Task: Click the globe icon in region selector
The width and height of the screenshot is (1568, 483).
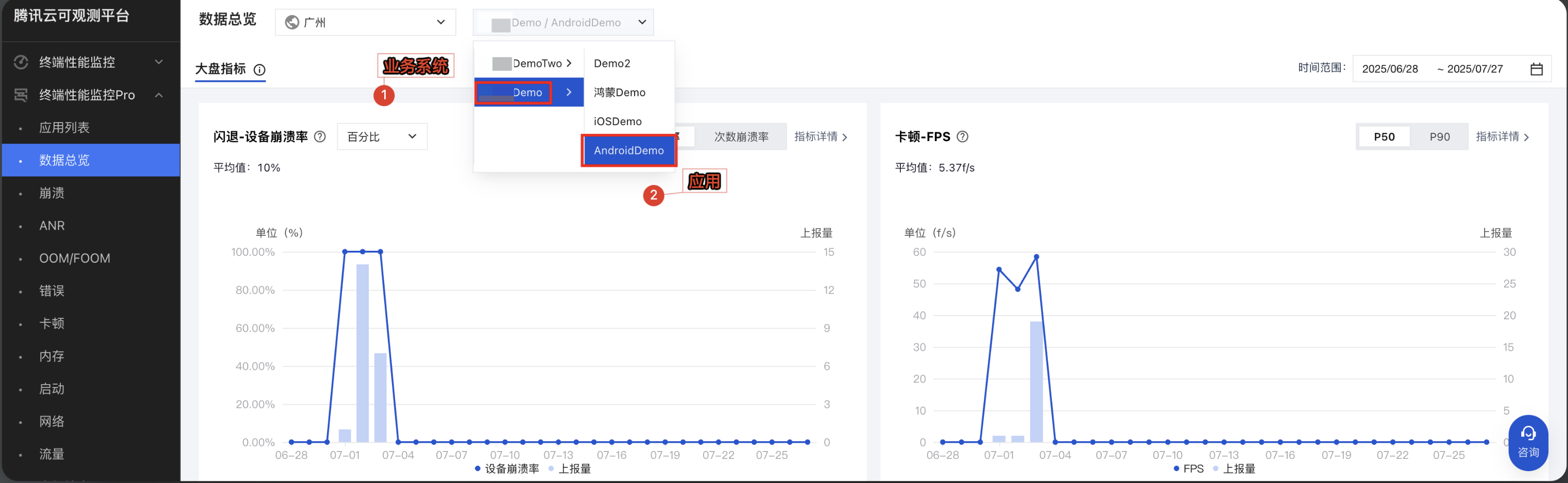Action: [x=292, y=23]
